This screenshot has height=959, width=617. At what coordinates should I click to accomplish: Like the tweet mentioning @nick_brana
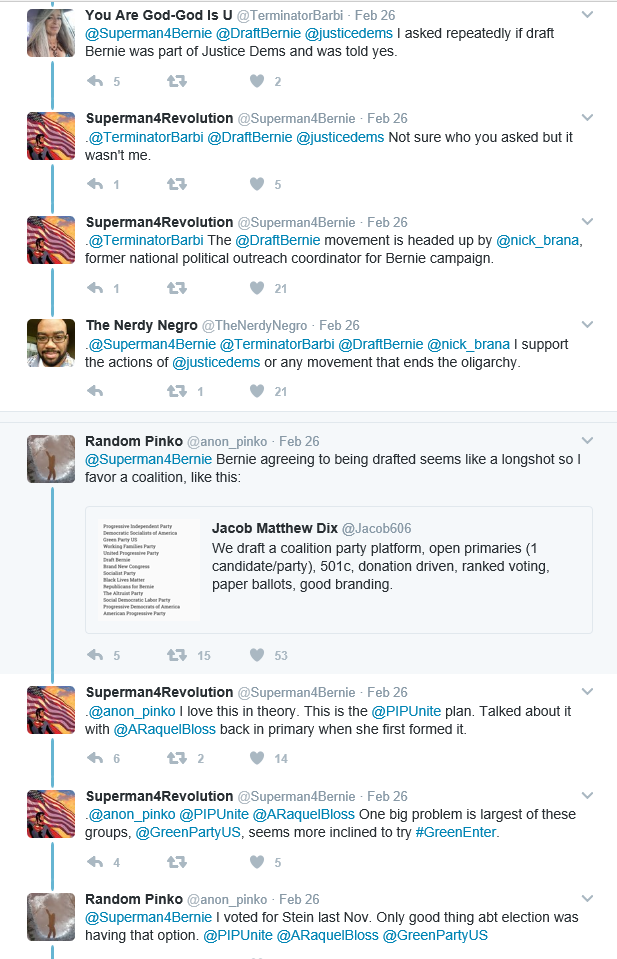click(x=257, y=288)
